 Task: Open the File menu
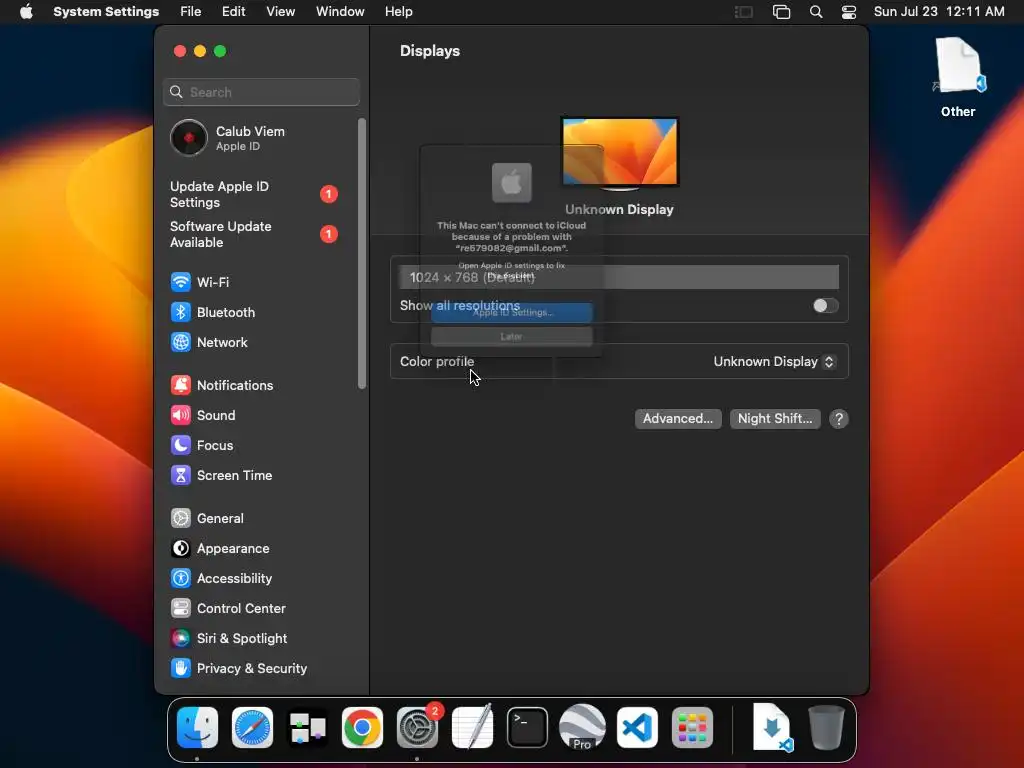coord(191,12)
